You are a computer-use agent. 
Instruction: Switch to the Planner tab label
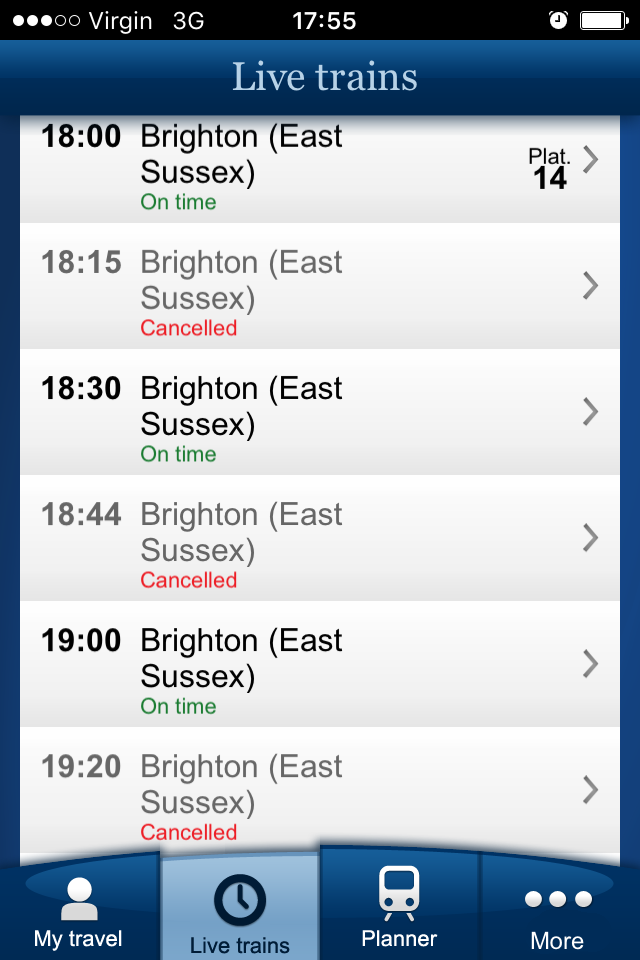click(x=399, y=939)
